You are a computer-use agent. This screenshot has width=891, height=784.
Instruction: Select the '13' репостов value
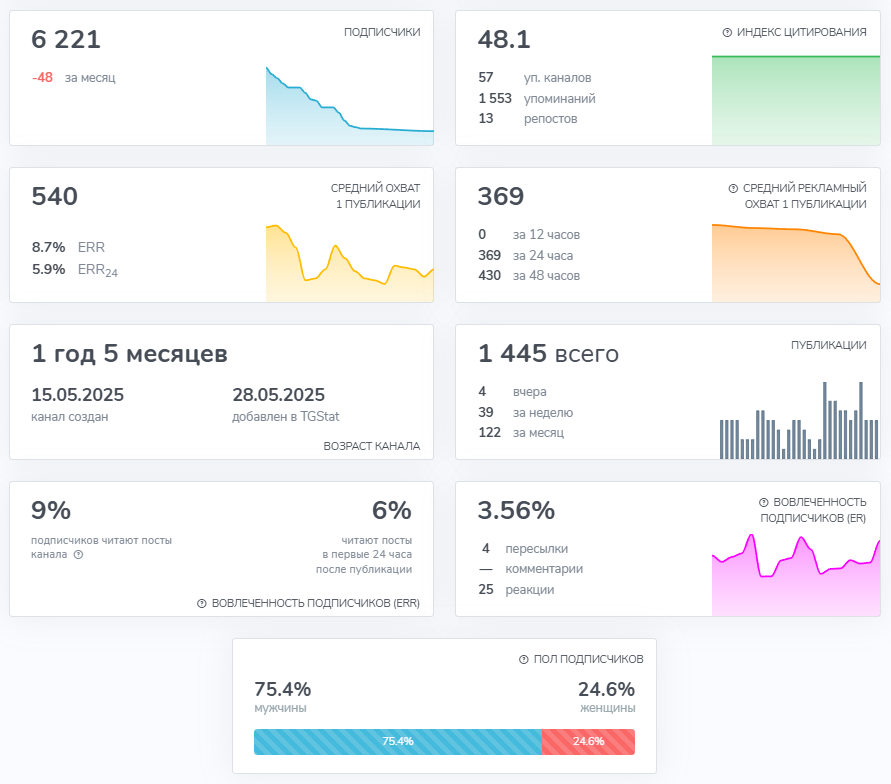(486, 118)
